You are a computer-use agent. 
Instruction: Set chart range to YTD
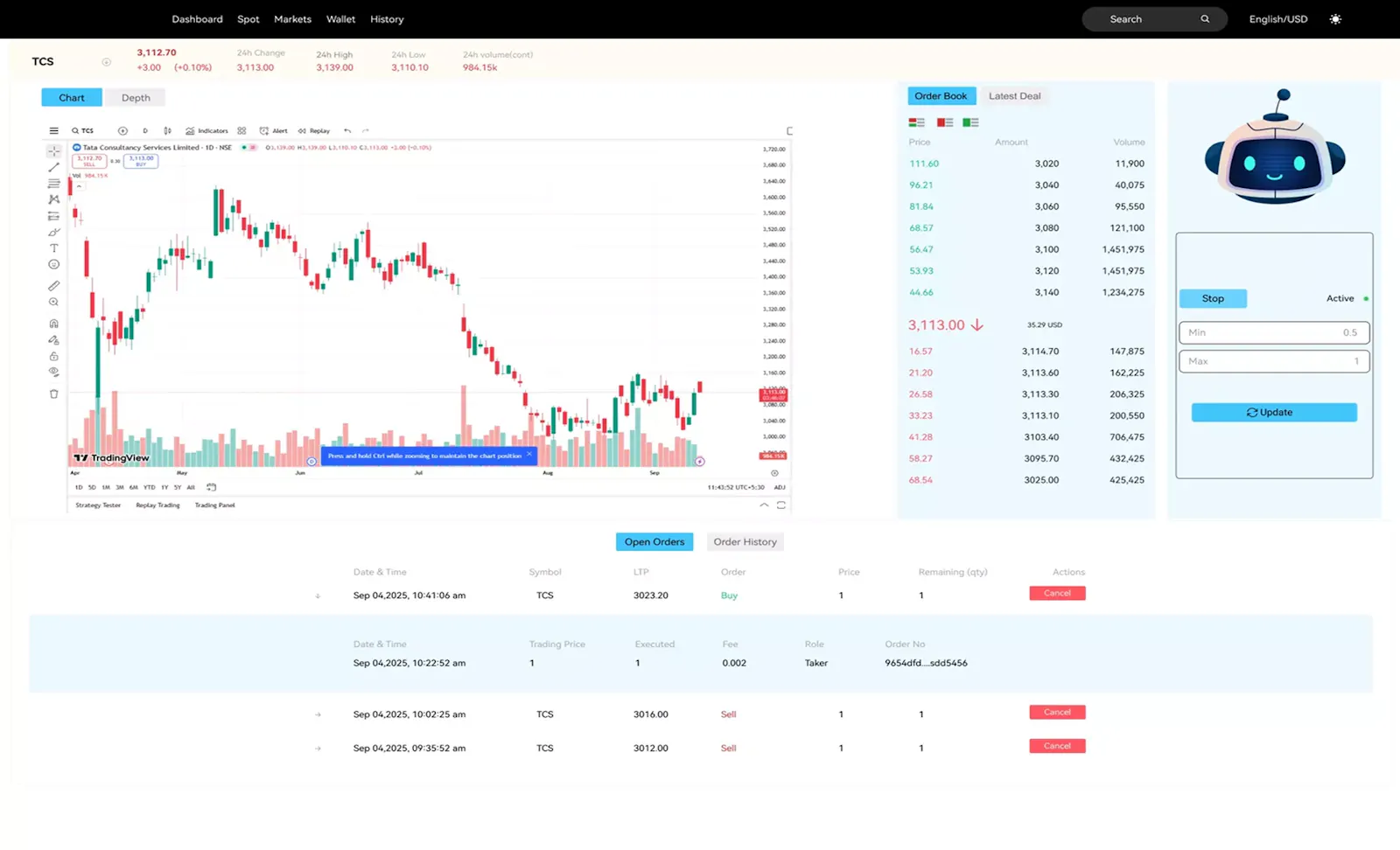click(x=150, y=487)
